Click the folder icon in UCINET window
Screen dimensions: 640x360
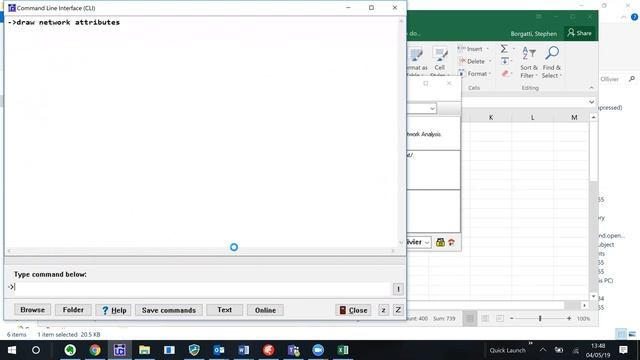point(440,242)
